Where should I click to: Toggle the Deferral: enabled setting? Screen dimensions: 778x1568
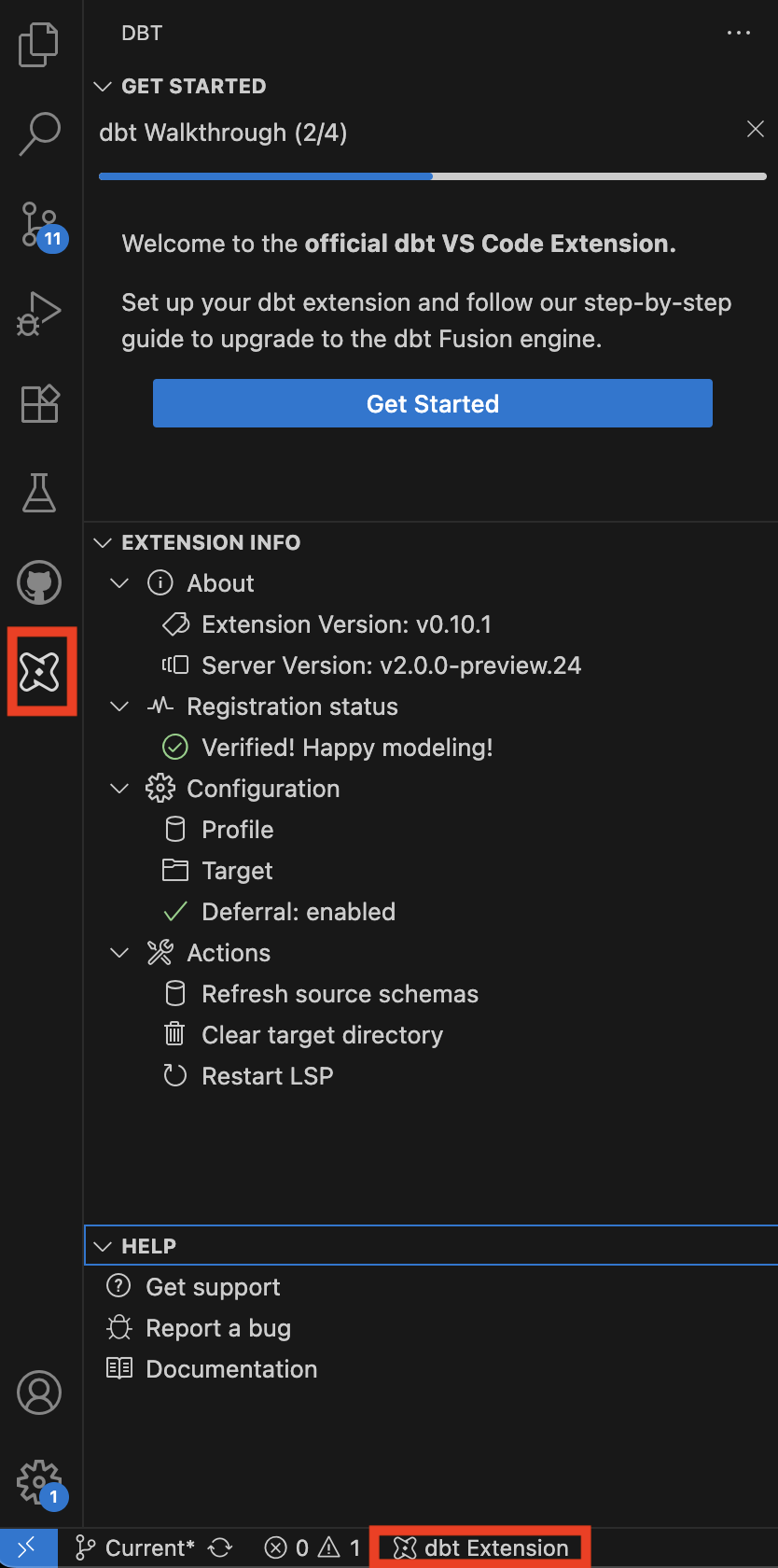tap(298, 912)
